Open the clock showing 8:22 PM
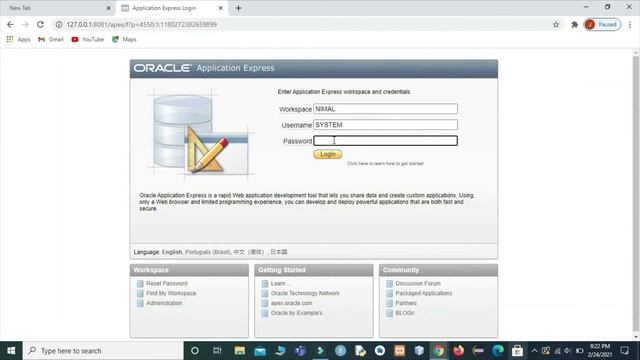 599,351
